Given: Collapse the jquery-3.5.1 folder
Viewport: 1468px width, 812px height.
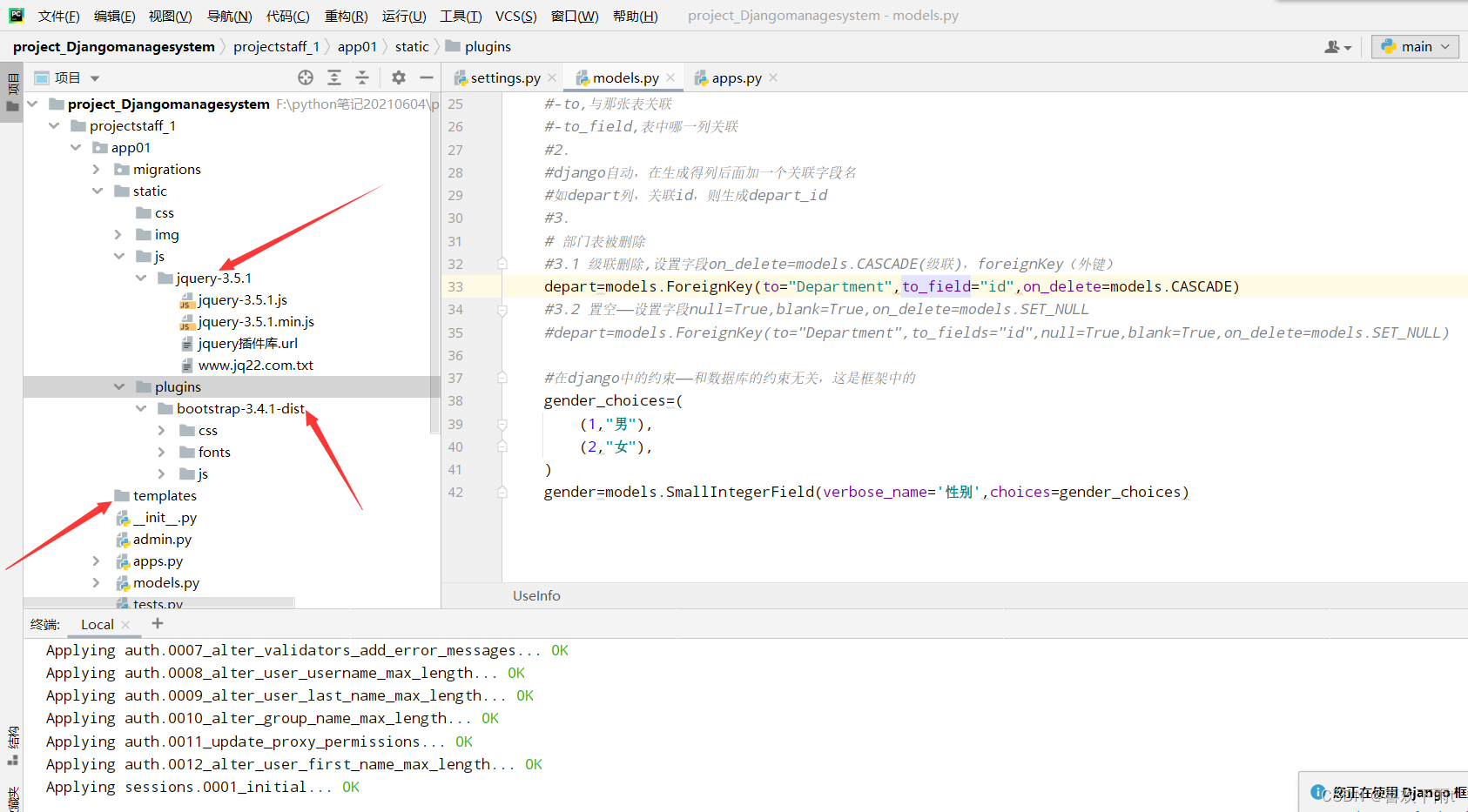Looking at the screenshot, I should click(x=141, y=278).
